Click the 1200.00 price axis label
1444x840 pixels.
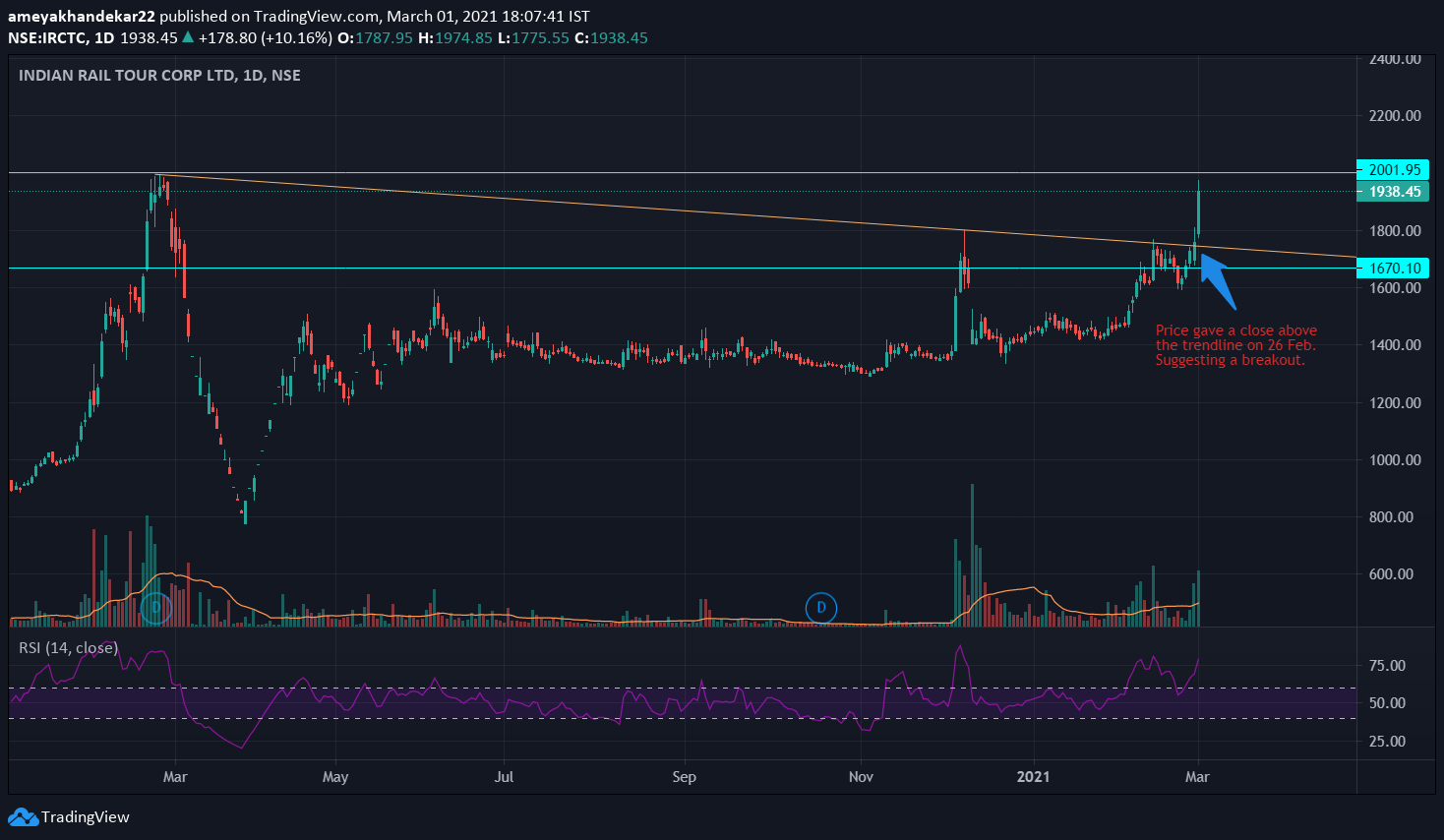pos(1395,403)
